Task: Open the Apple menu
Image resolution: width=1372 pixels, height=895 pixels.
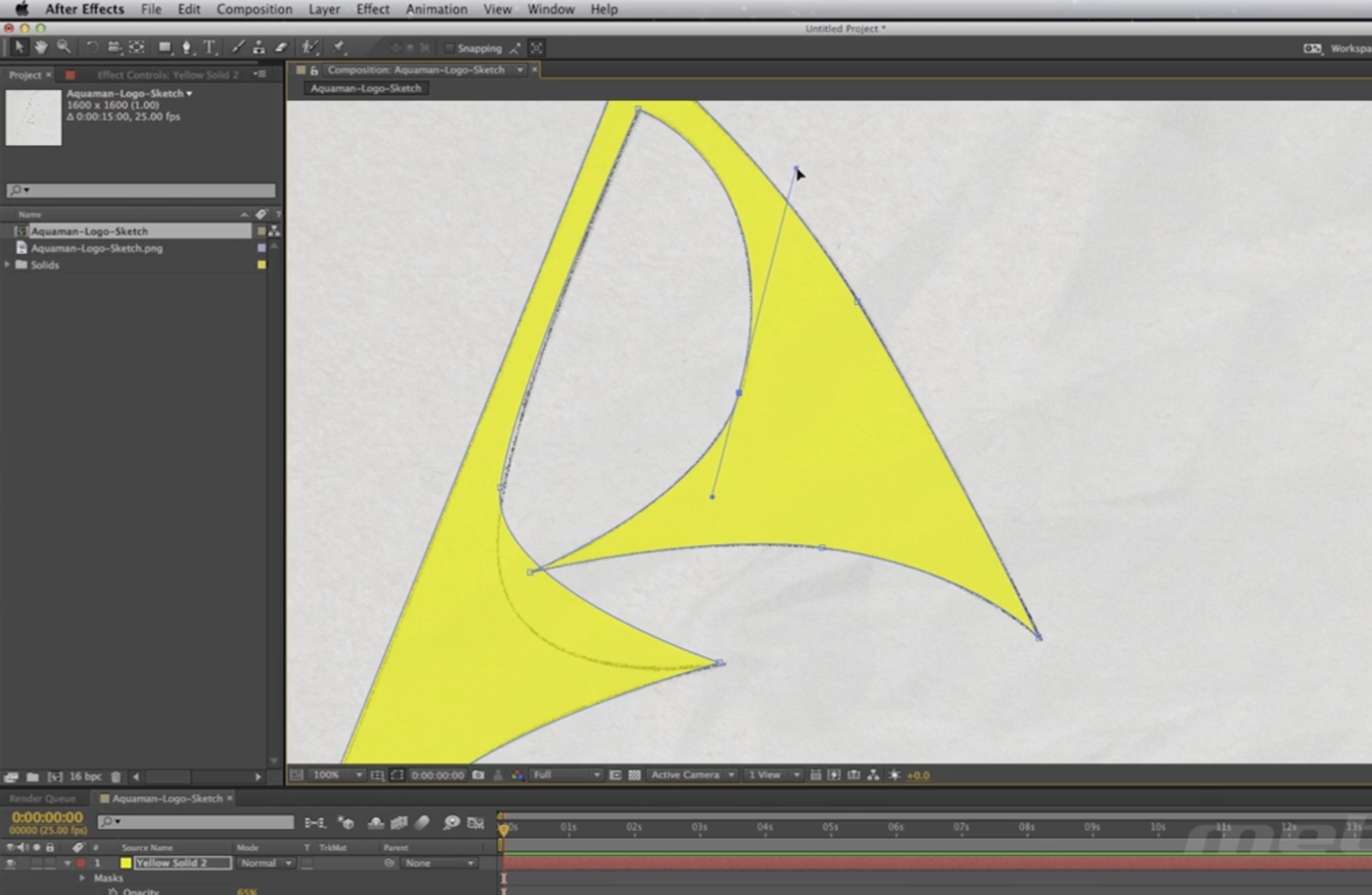Action: tap(21, 9)
